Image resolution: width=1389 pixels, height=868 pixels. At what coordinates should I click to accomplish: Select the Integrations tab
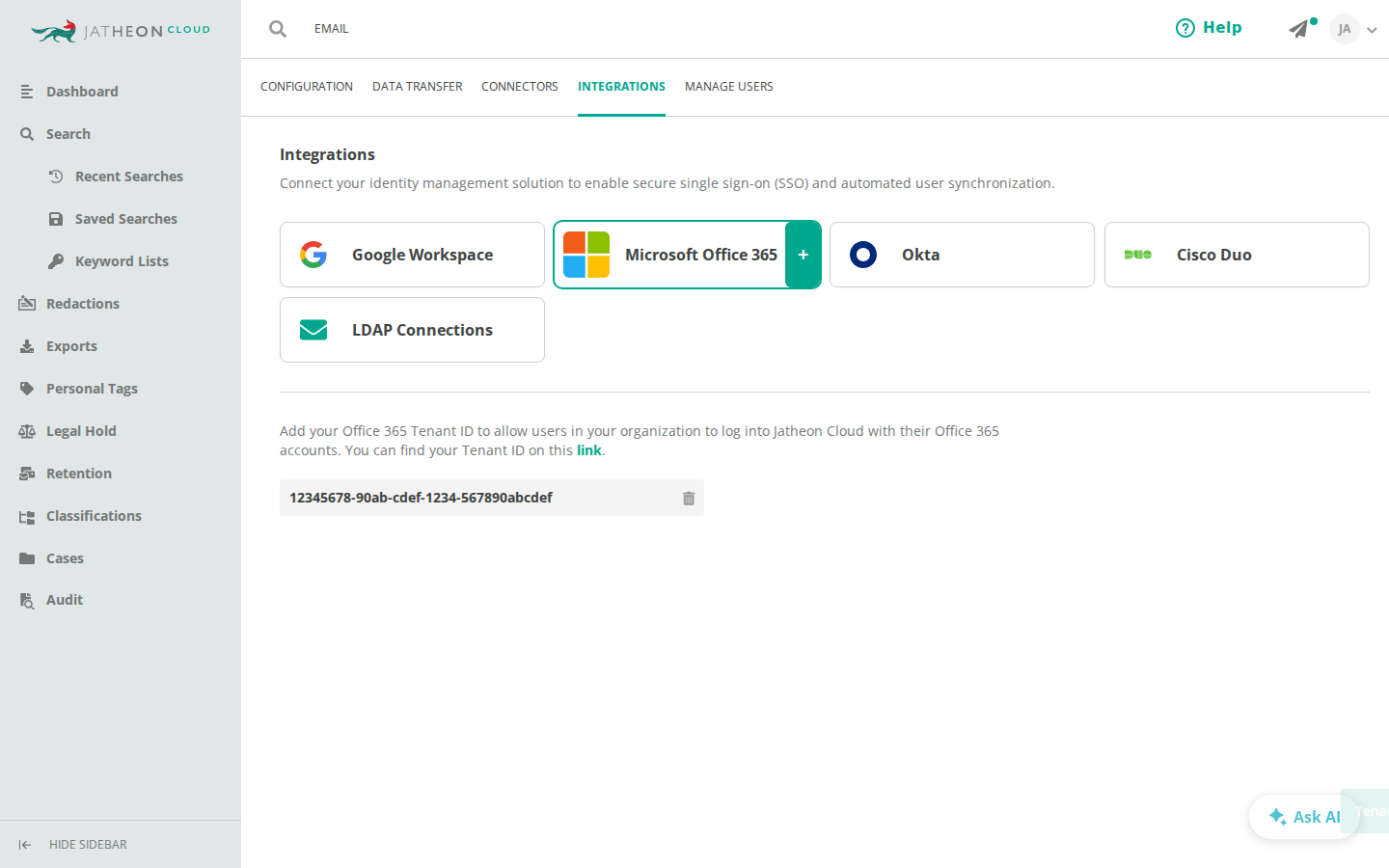click(621, 87)
